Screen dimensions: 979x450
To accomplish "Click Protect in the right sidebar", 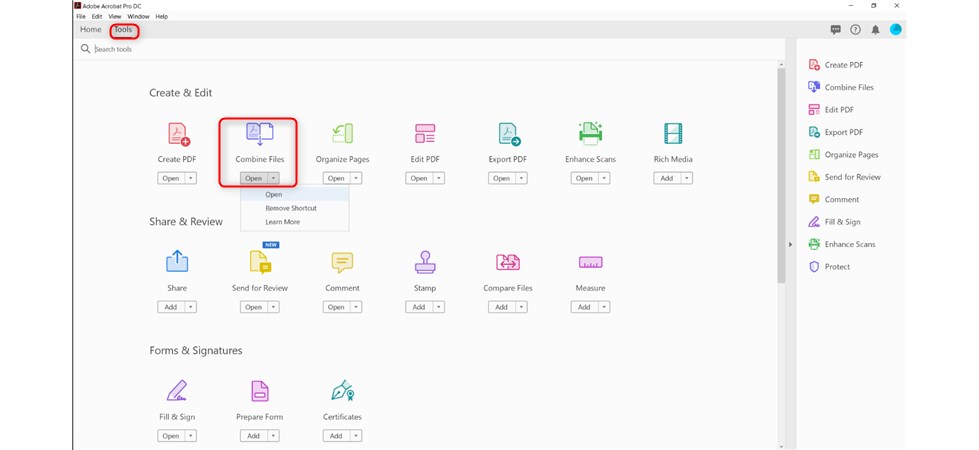I will (x=837, y=267).
